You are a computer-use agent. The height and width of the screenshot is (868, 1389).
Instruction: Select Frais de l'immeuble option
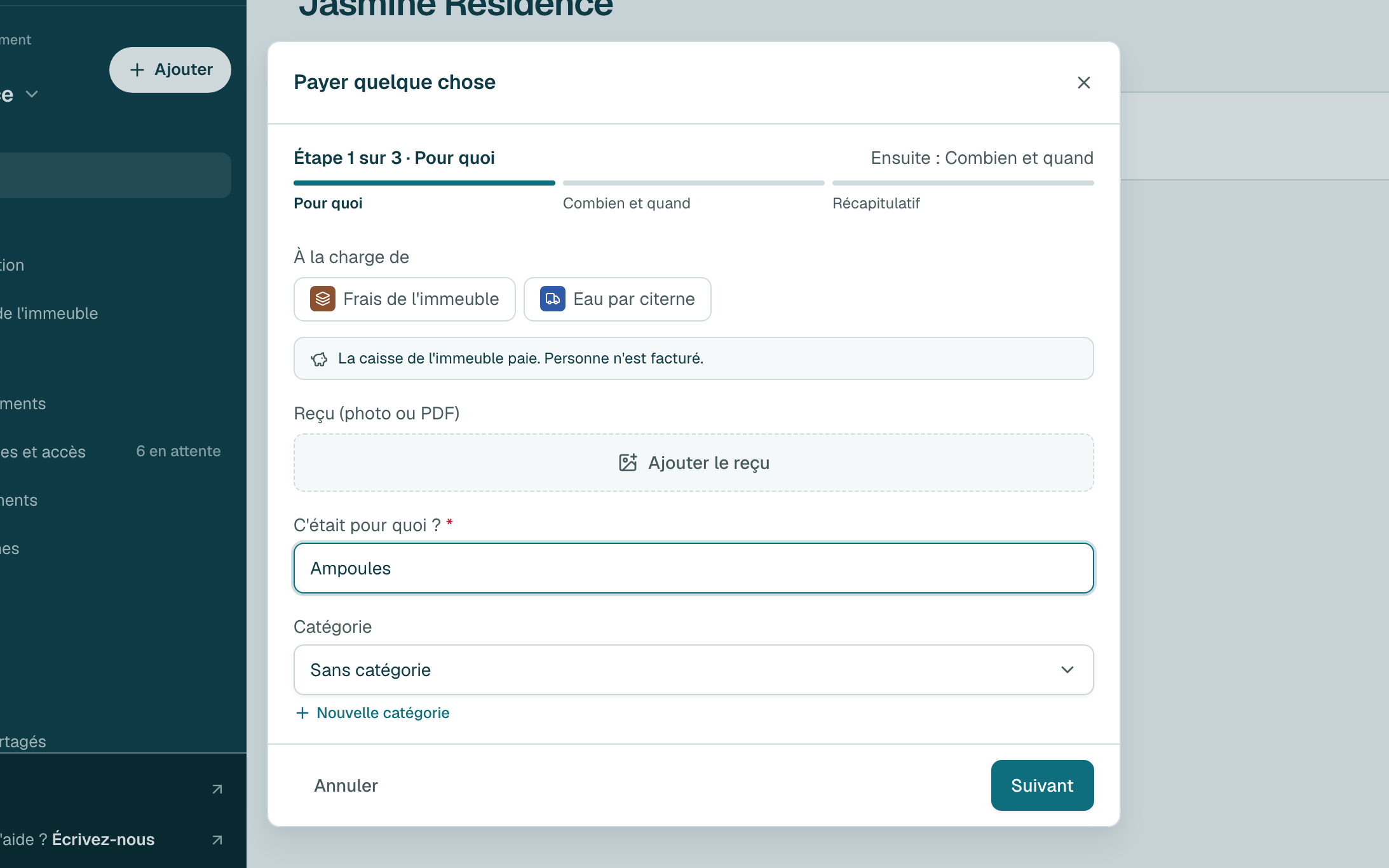click(405, 299)
